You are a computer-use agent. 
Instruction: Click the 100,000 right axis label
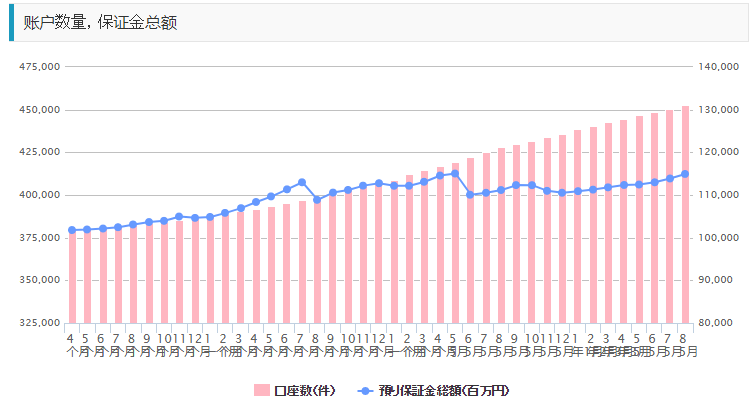(x=717, y=238)
